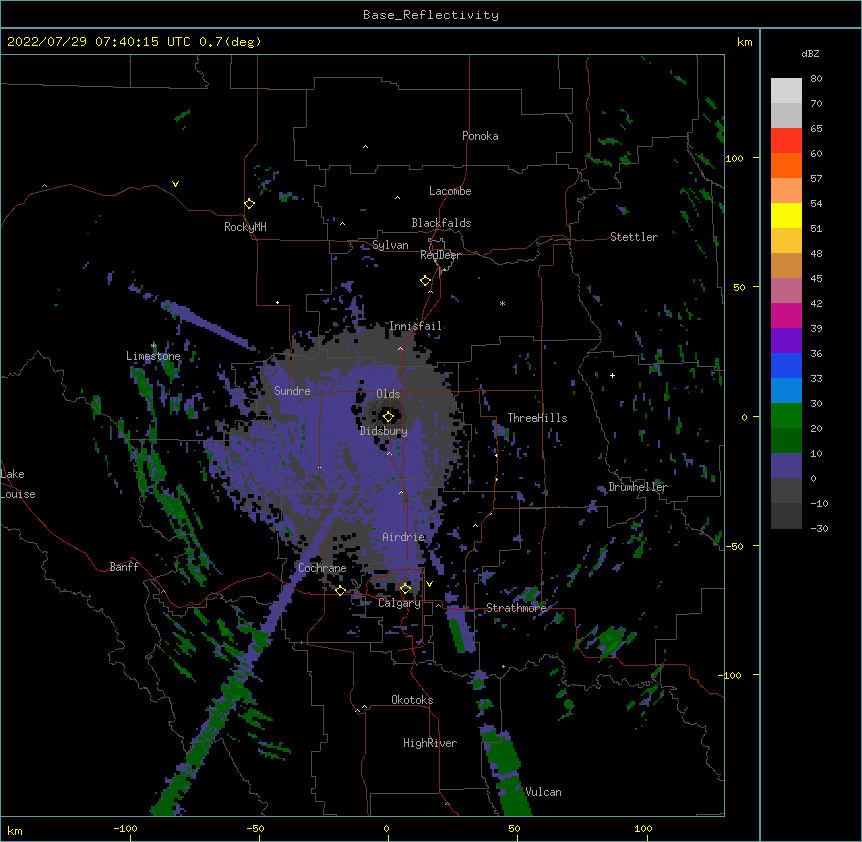The height and width of the screenshot is (842, 862).
Task: Click the Drumheller town label
Action: click(638, 487)
